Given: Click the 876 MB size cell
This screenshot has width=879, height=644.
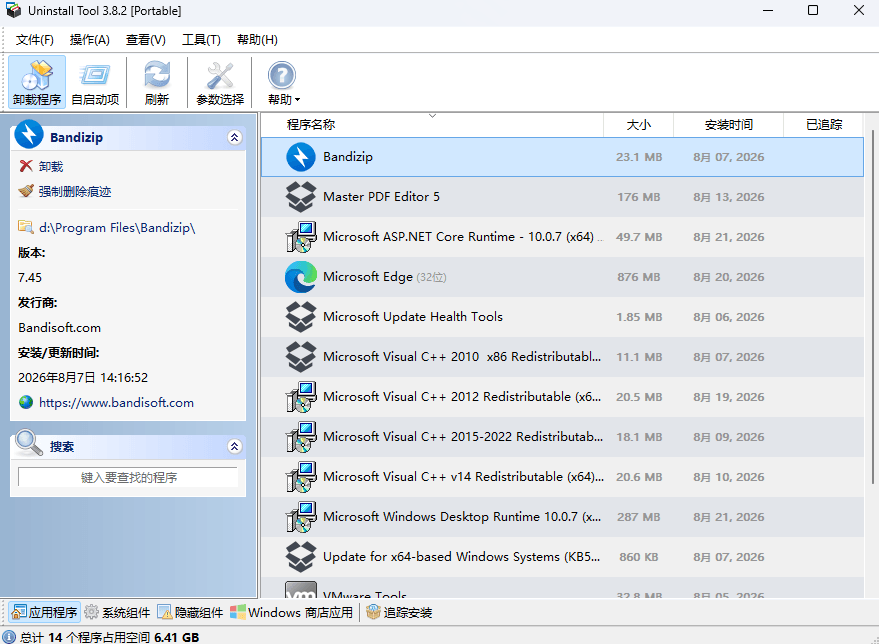Looking at the screenshot, I should point(639,277).
